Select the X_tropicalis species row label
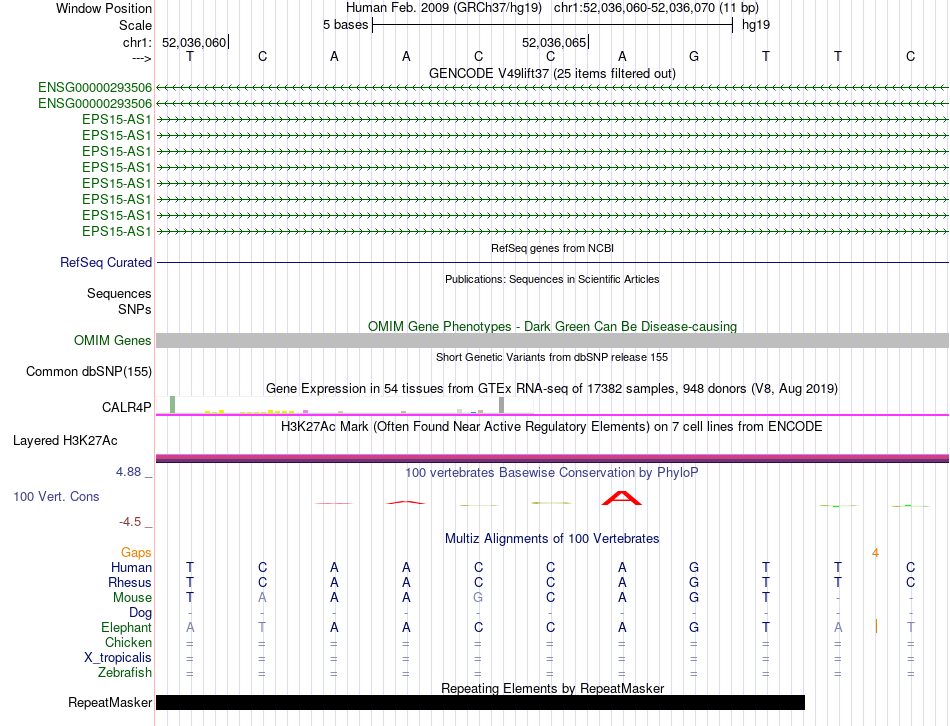Viewport: 950px width, 726px height. click(x=118, y=658)
